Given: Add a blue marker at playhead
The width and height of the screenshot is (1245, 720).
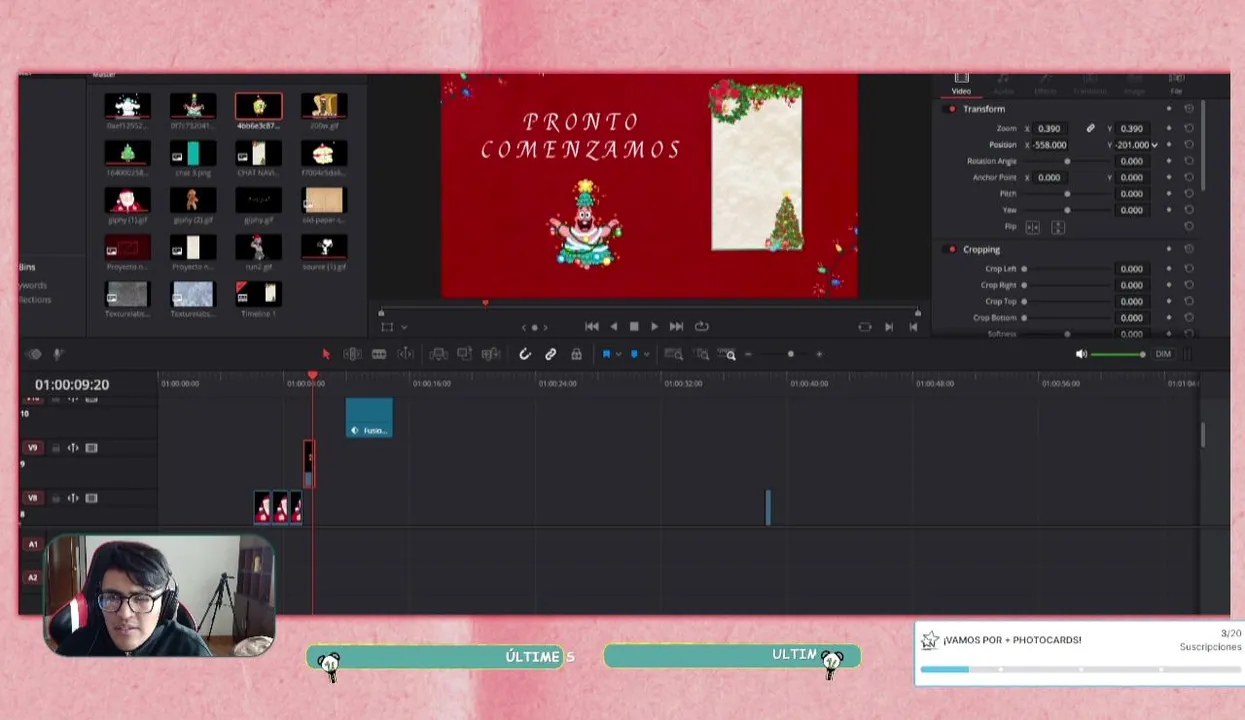Looking at the screenshot, I should tap(634, 354).
